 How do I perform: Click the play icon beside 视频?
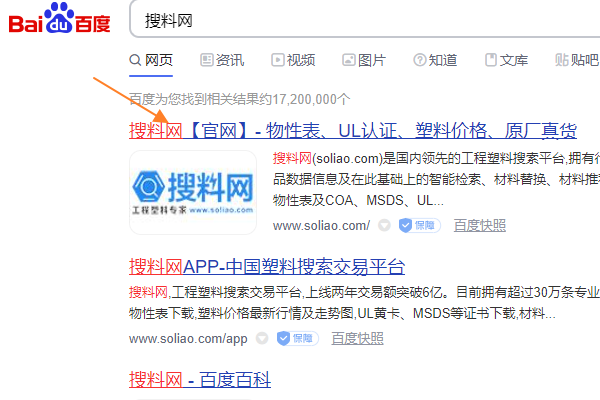click(278, 60)
